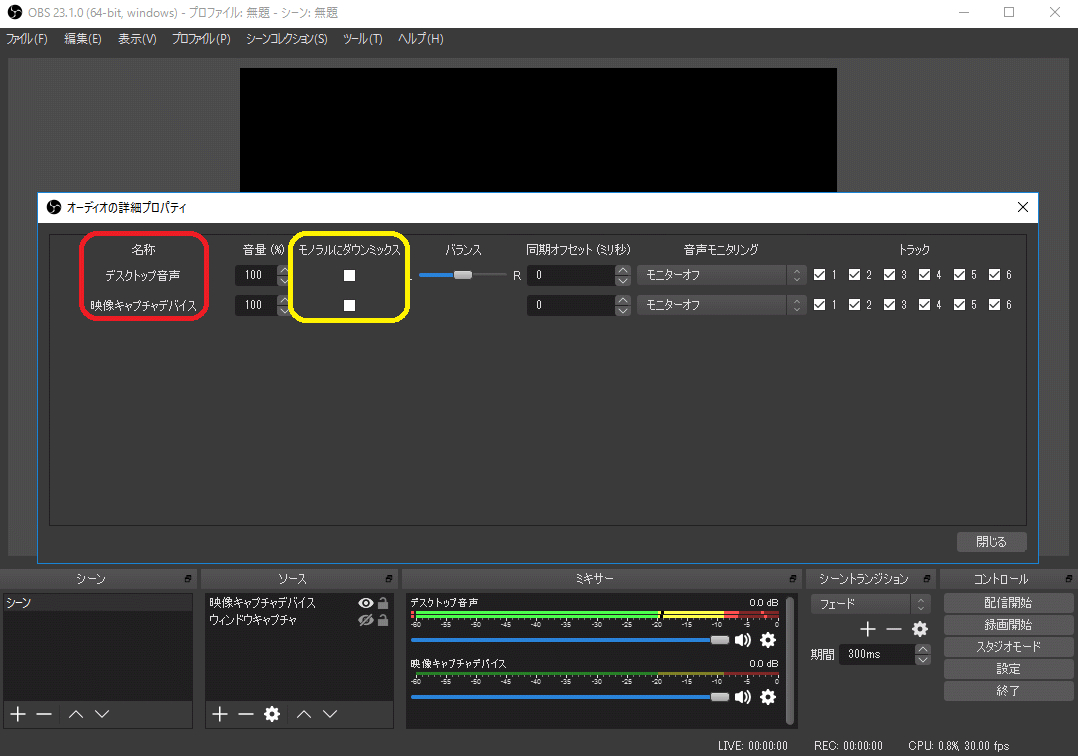Toggle lock on ウィンドウキャプチャ source
The width and height of the screenshot is (1078, 756).
point(383,621)
